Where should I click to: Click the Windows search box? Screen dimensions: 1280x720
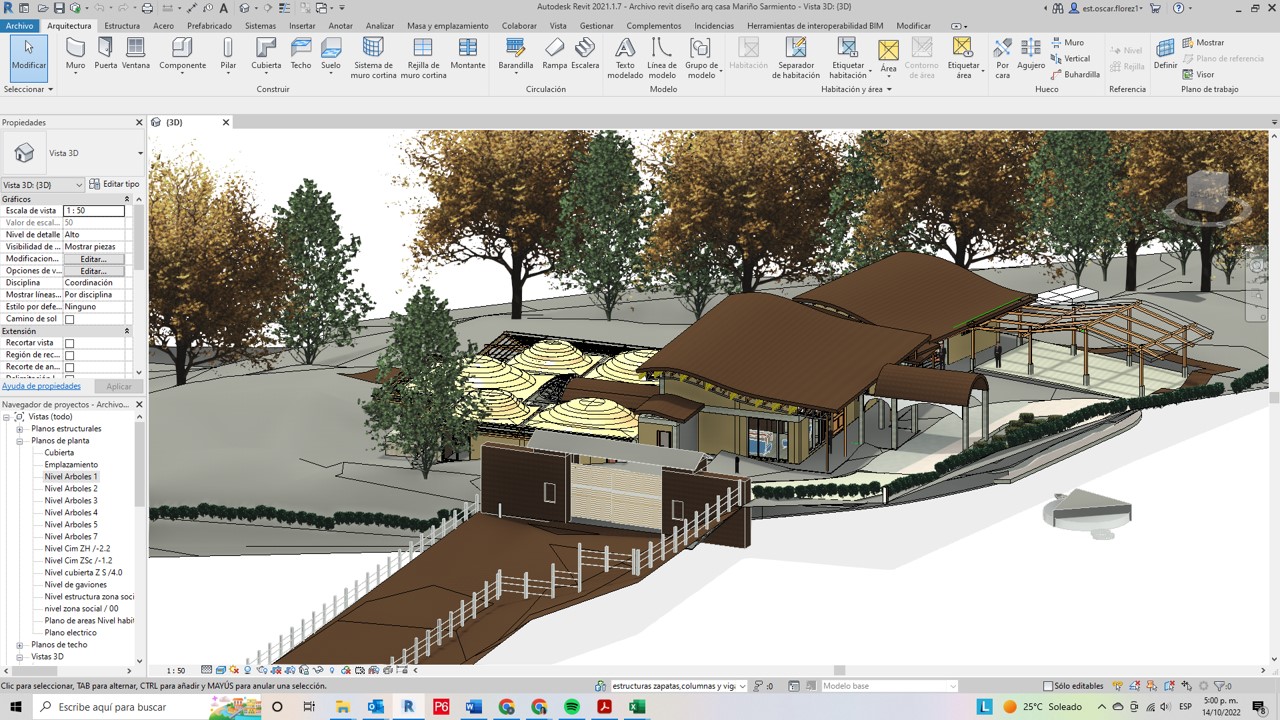123,707
